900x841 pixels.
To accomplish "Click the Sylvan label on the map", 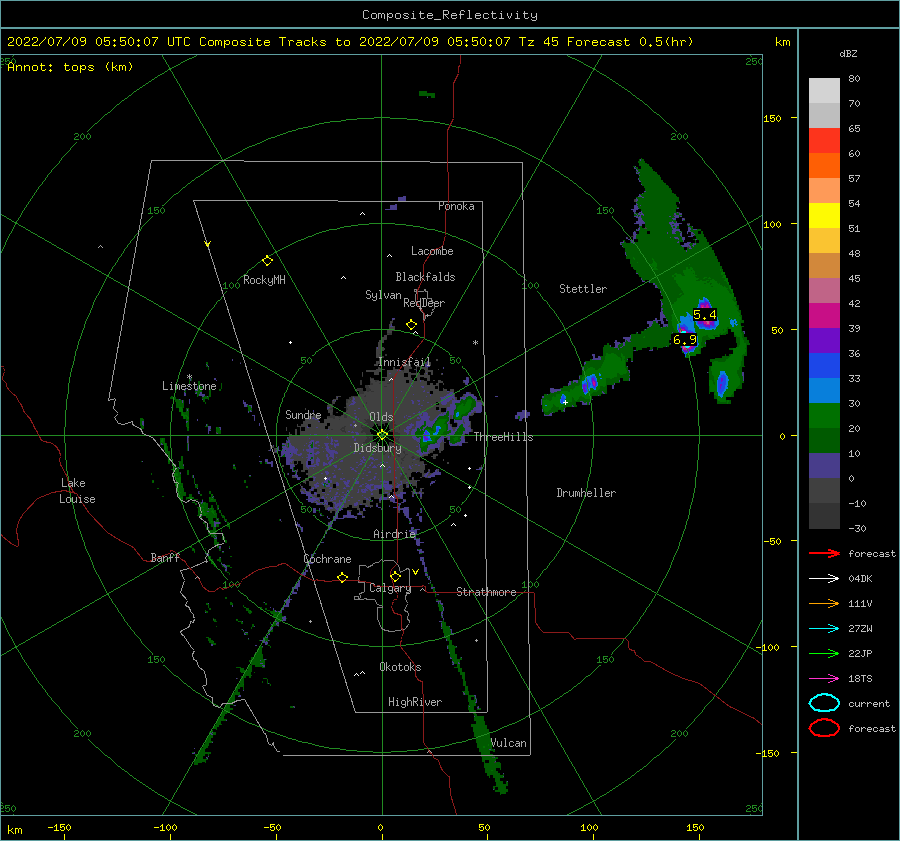I will (x=383, y=295).
